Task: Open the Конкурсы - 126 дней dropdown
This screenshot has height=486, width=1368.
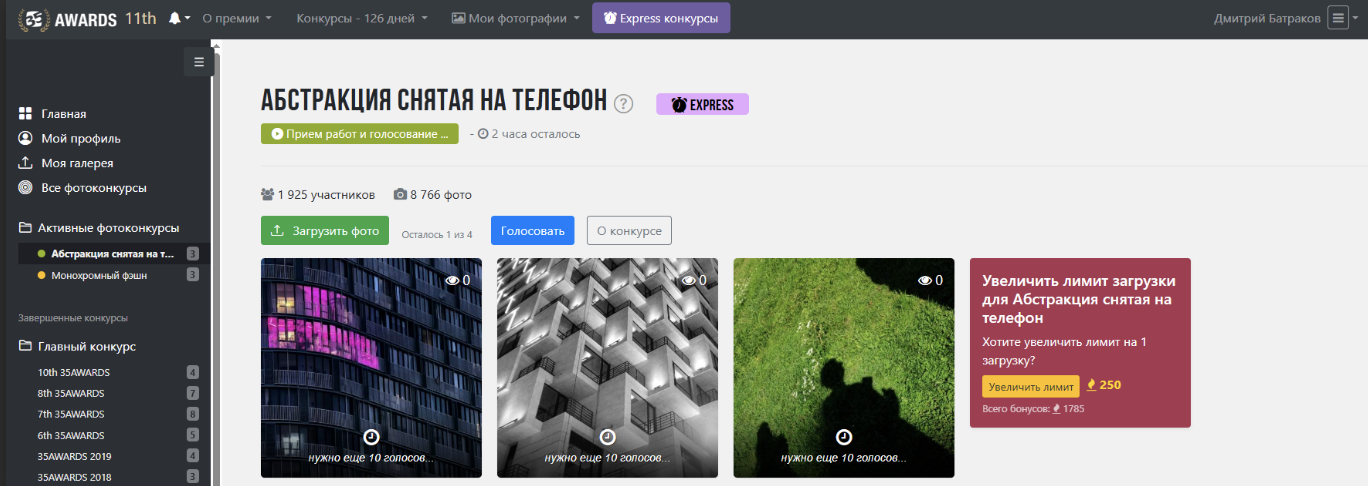Action: coord(362,18)
